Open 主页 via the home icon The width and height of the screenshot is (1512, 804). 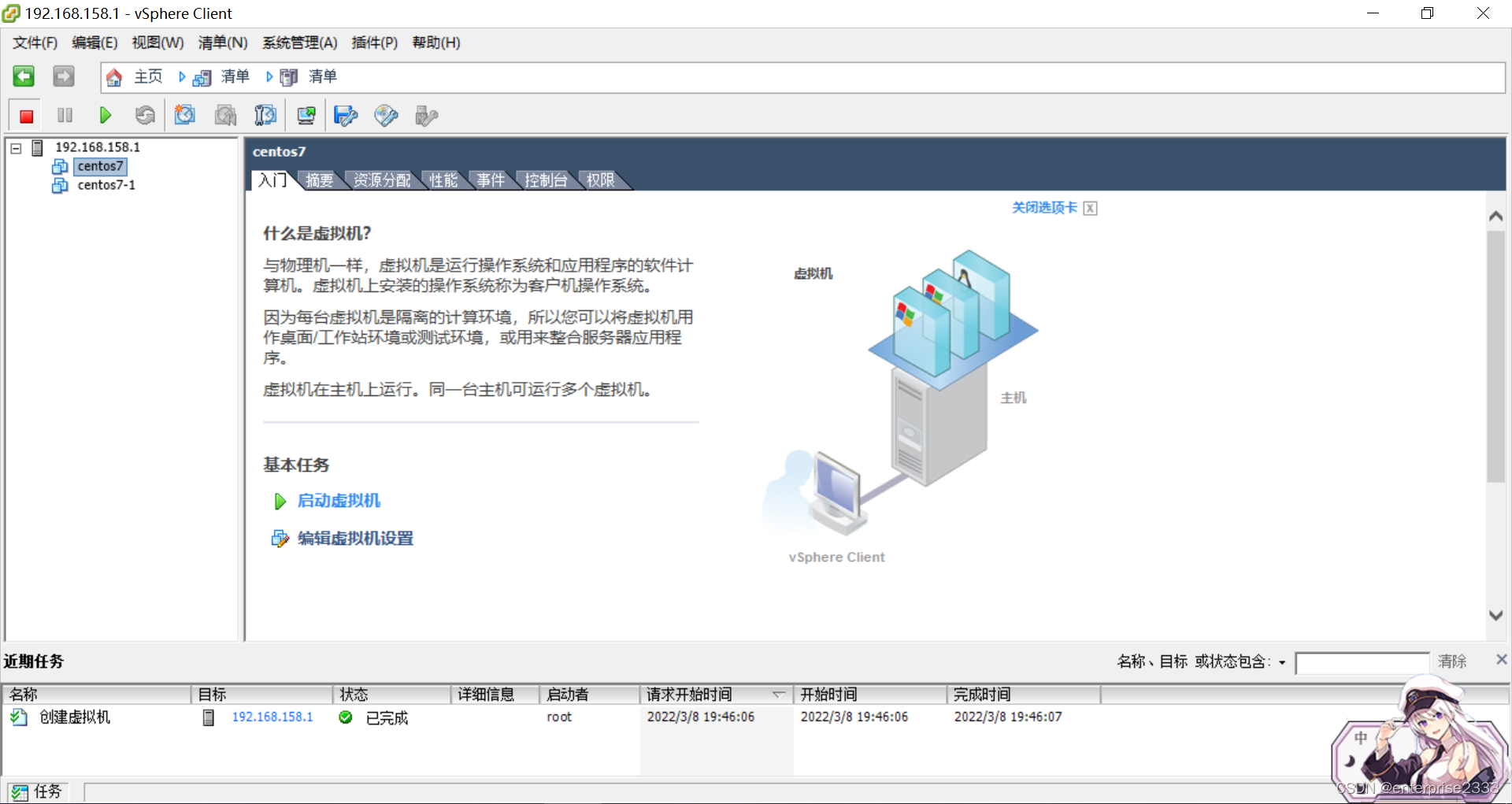click(113, 76)
